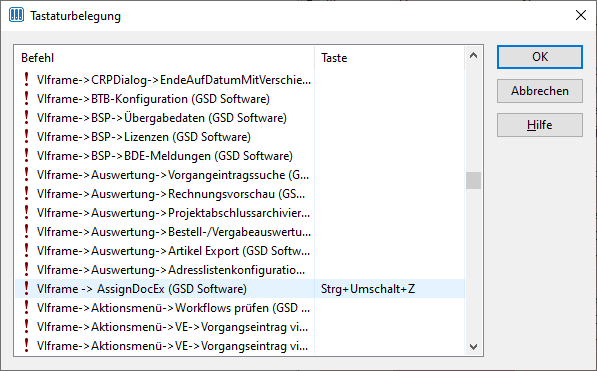Cancel with the Abbrechen button

[x=540, y=91]
